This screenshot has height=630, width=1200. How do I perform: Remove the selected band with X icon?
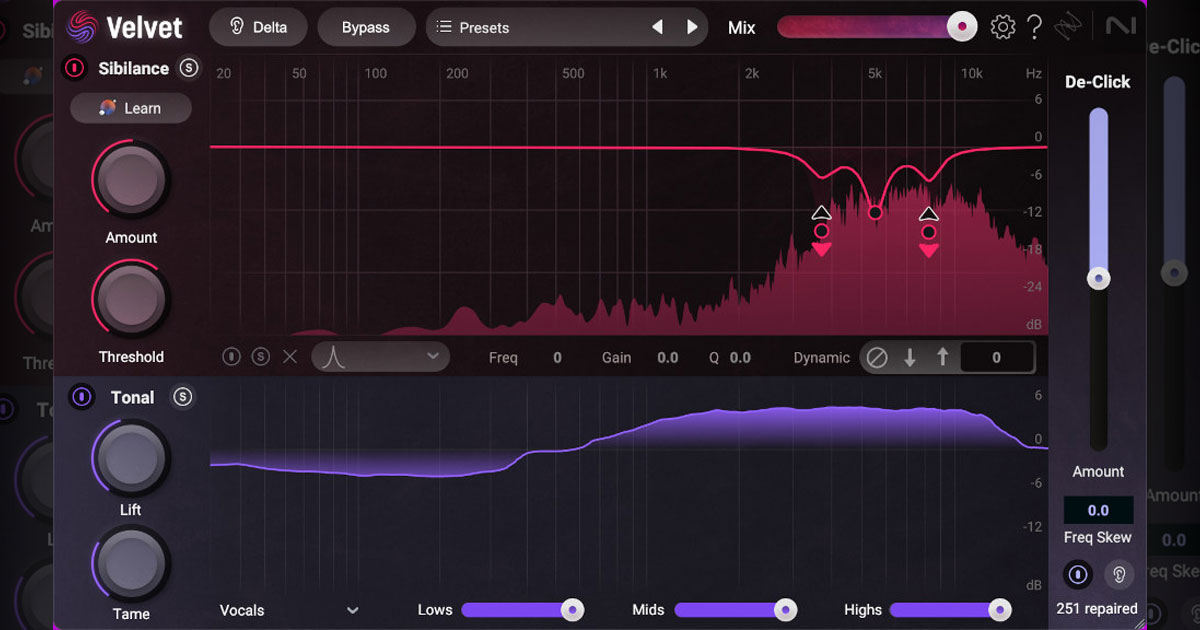pyautogui.click(x=290, y=356)
